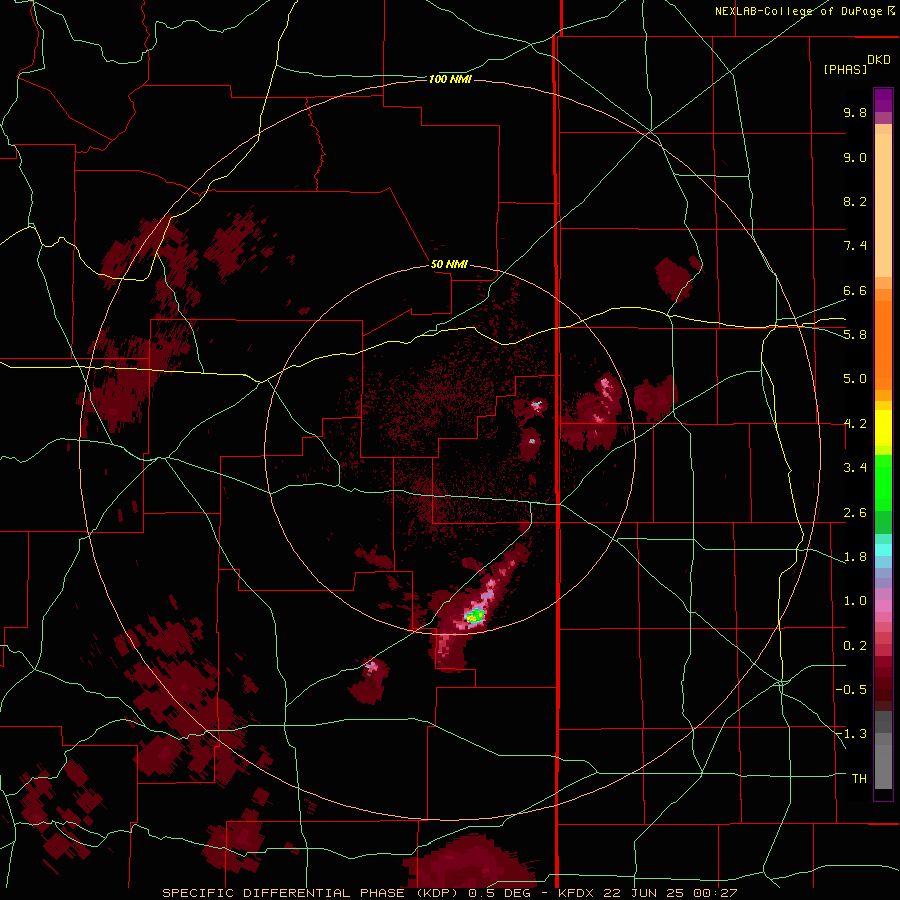Pick the gray bottom segment of color bar
Image resolution: width=900 pixels, height=900 pixels.
883,763
